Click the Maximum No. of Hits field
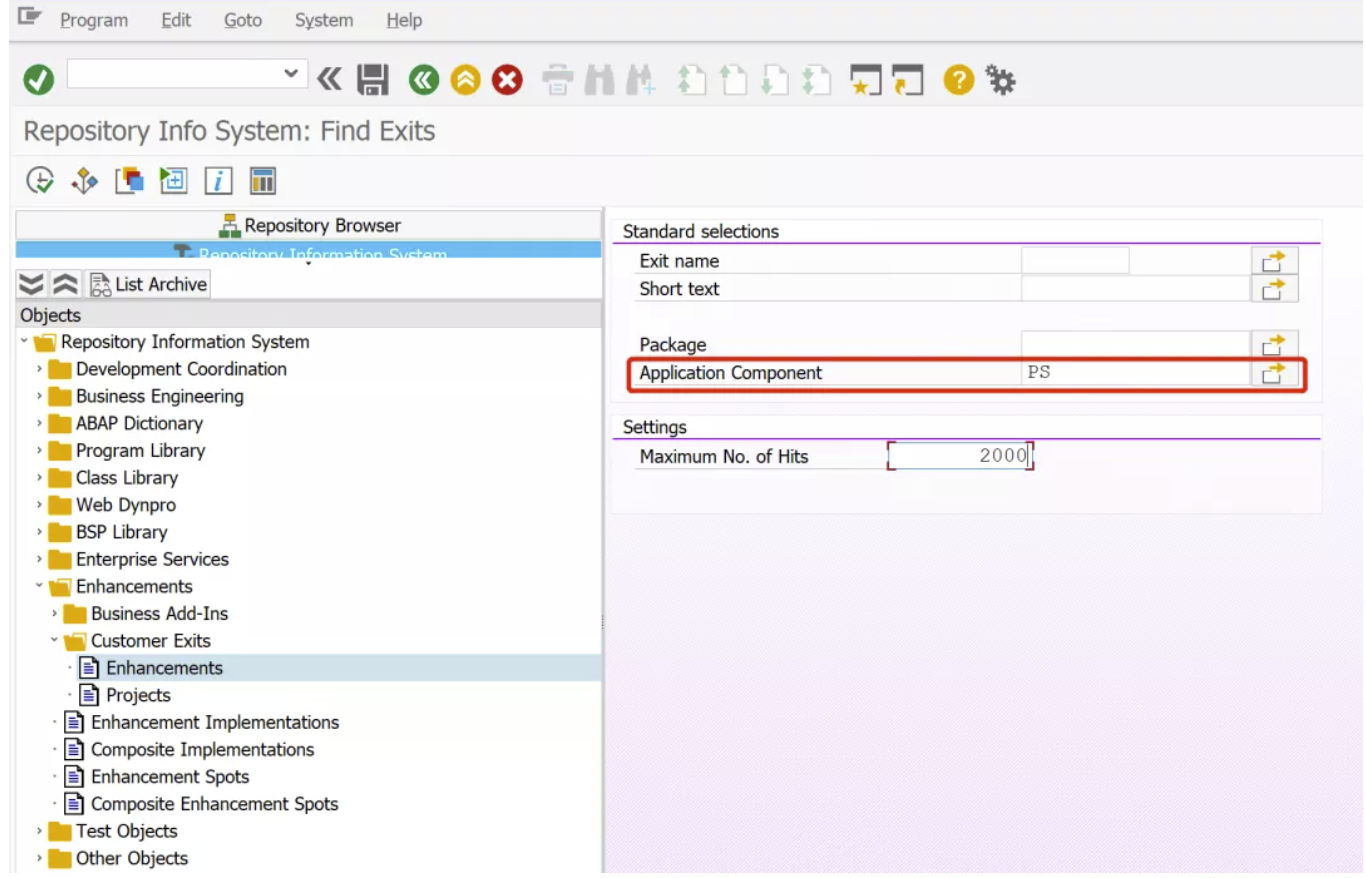The width and height of the screenshot is (1365, 878). point(960,456)
